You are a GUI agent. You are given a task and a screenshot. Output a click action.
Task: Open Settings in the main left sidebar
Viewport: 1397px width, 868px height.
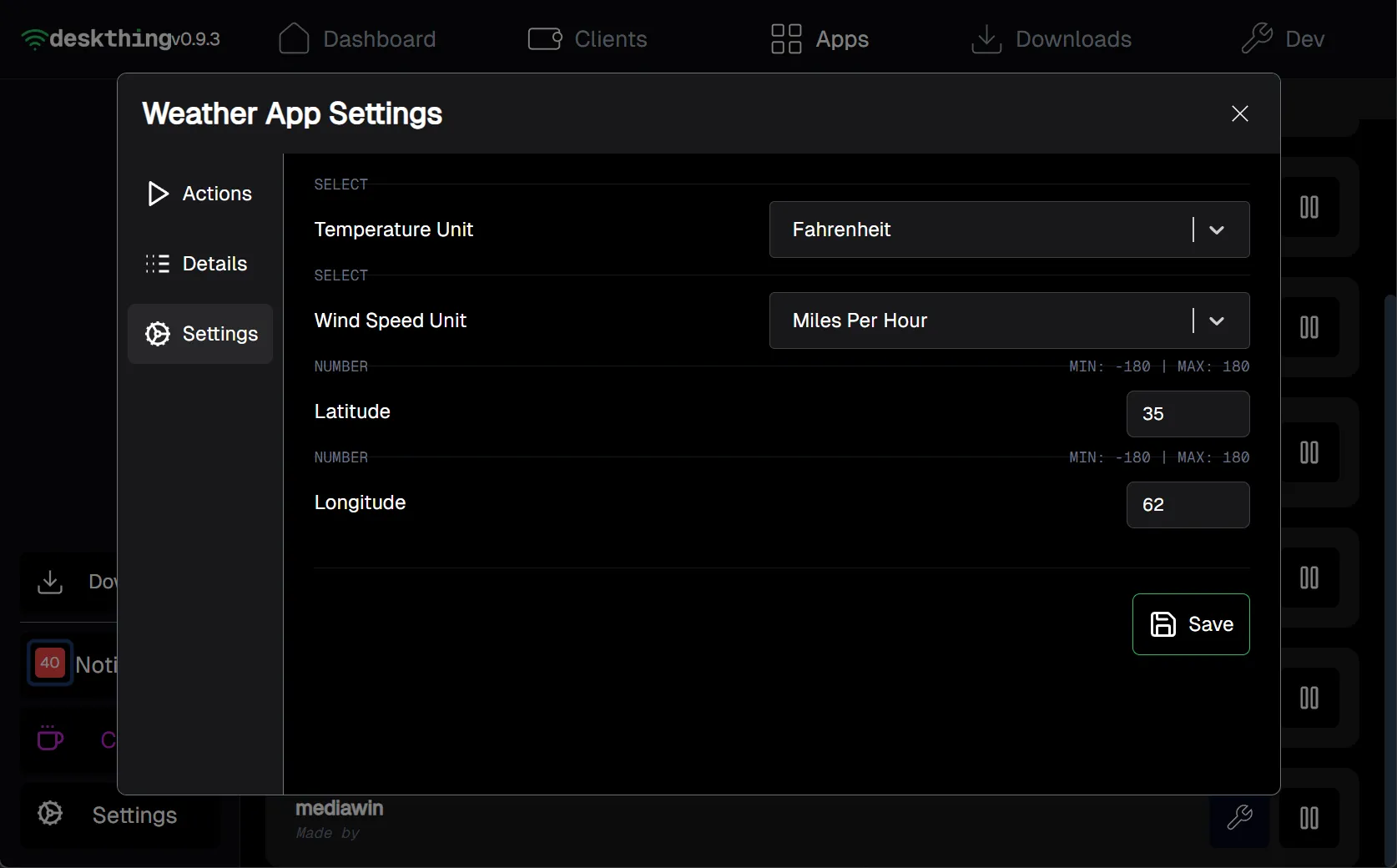(120, 815)
